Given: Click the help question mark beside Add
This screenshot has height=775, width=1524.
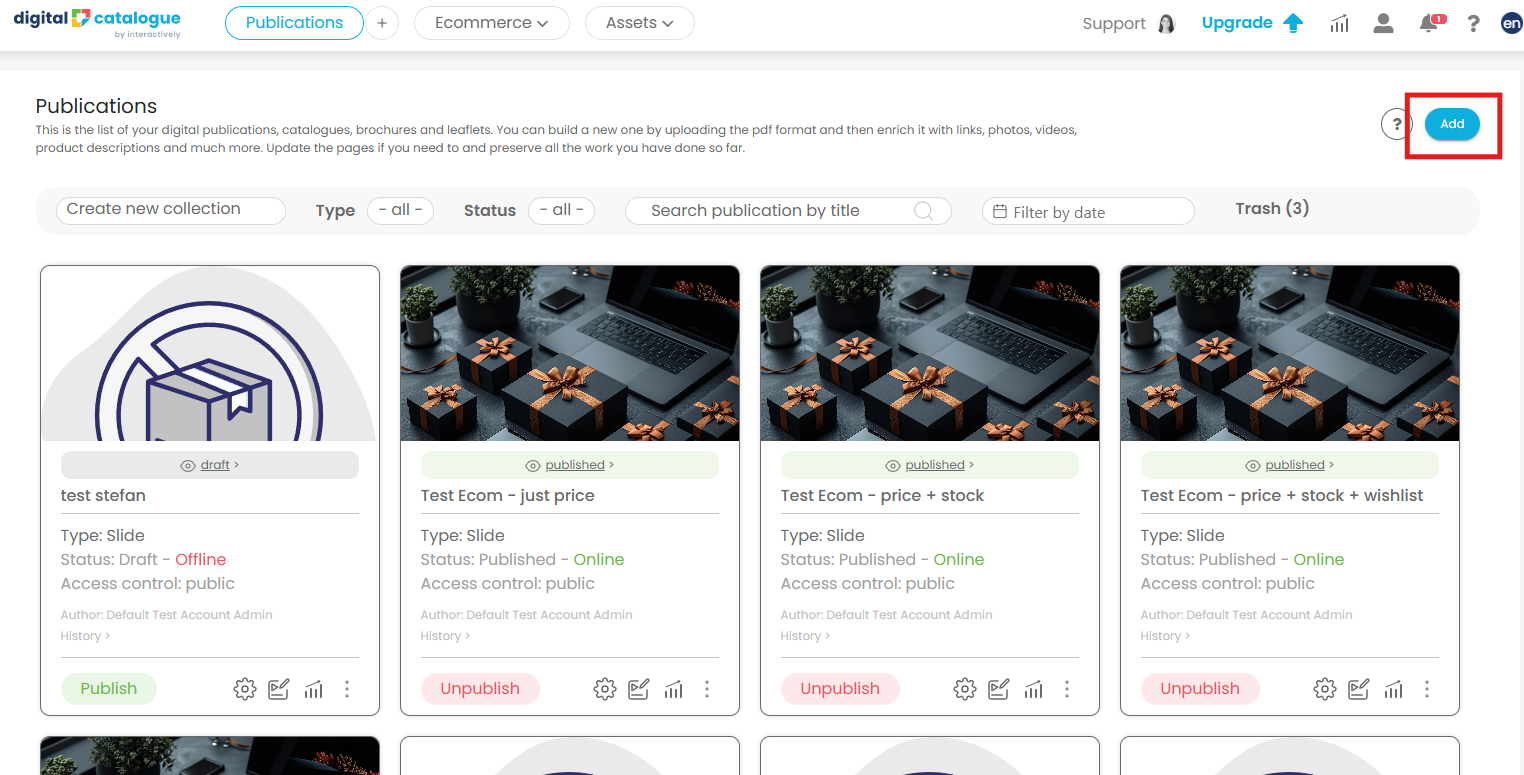Looking at the screenshot, I should (x=1396, y=124).
